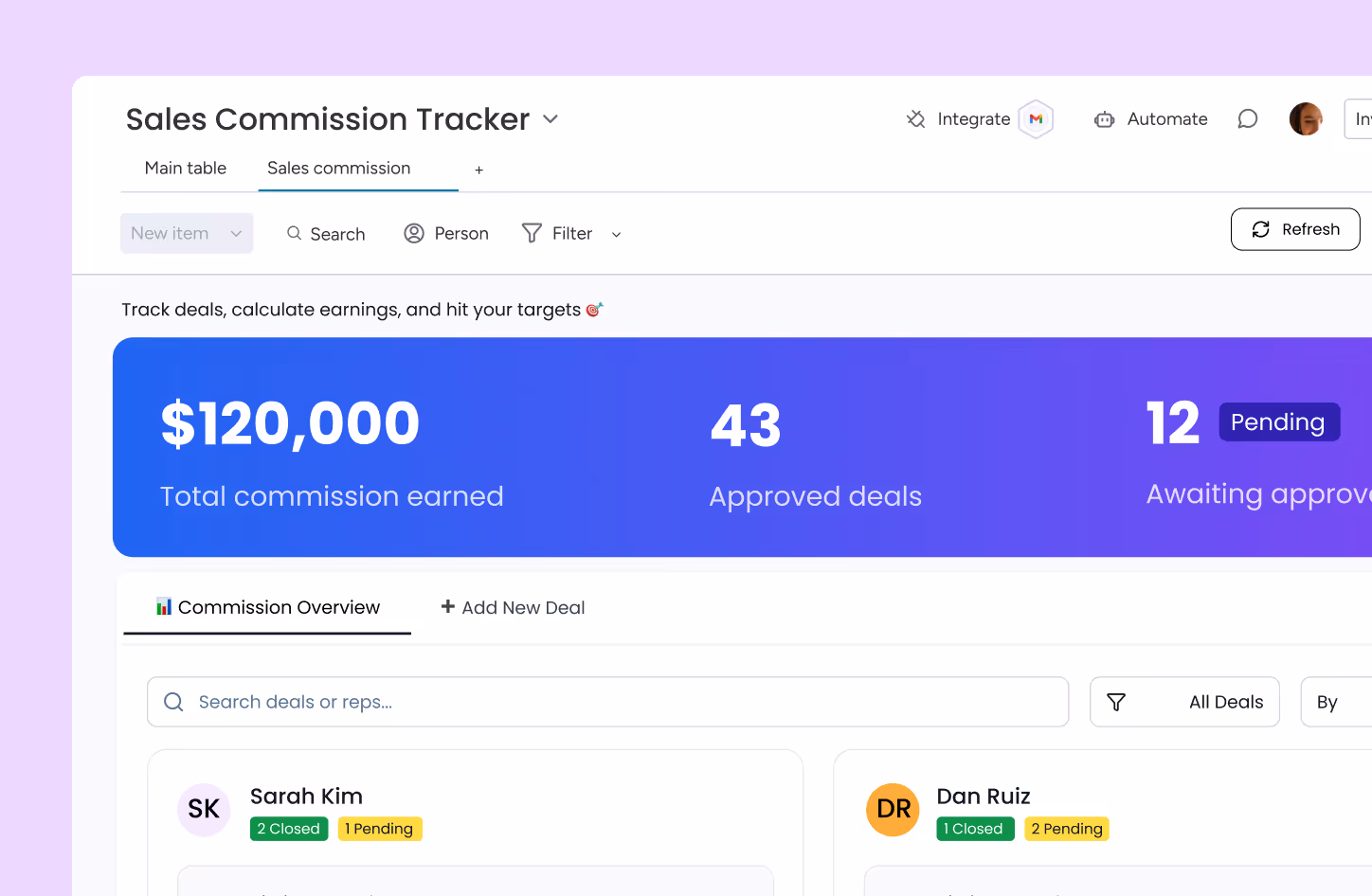Click the Refresh circular arrows icon
This screenshot has width=1372, height=896.
pos(1260,228)
